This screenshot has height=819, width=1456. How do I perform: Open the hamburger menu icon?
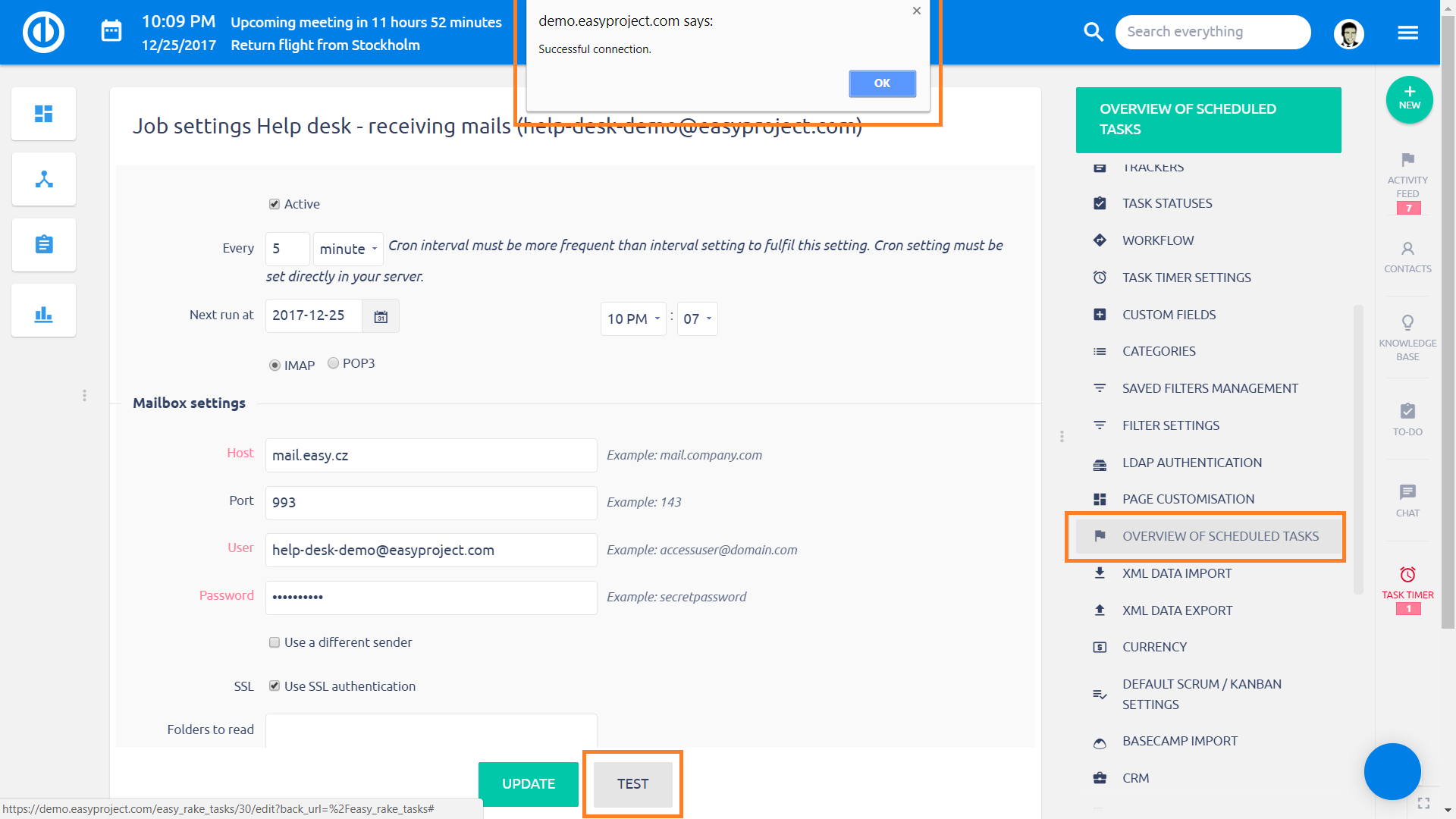click(x=1407, y=33)
